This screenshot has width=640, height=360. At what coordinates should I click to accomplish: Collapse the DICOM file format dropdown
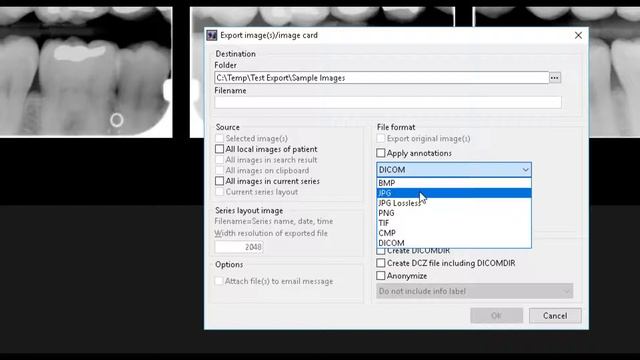526,170
